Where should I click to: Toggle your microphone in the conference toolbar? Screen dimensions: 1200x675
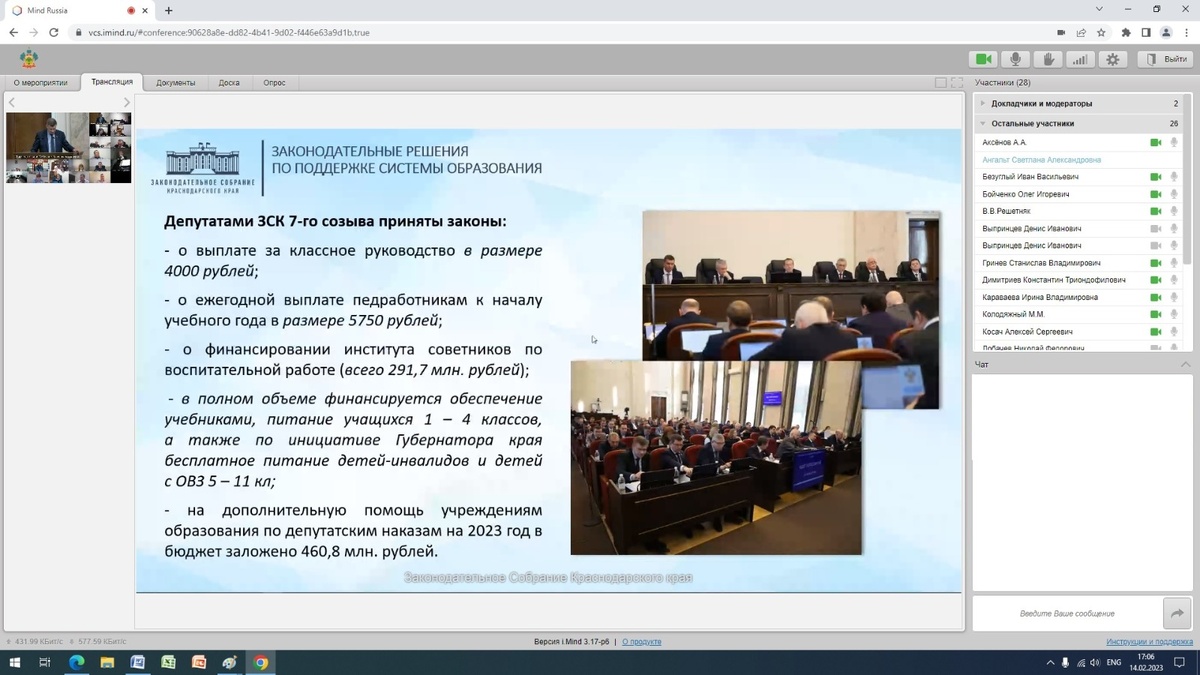(1016, 59)
